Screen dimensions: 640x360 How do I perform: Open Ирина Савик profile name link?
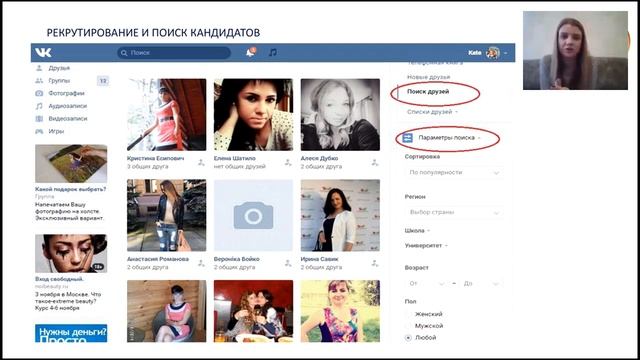(x=319, y=259)
